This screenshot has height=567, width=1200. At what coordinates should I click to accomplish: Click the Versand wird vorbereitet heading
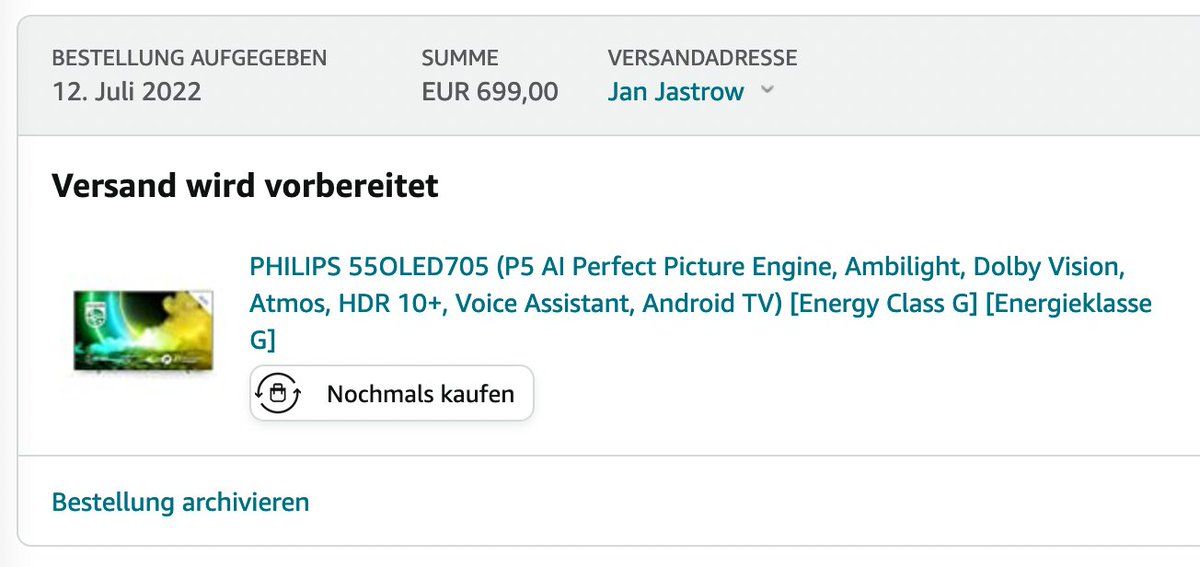245,186
